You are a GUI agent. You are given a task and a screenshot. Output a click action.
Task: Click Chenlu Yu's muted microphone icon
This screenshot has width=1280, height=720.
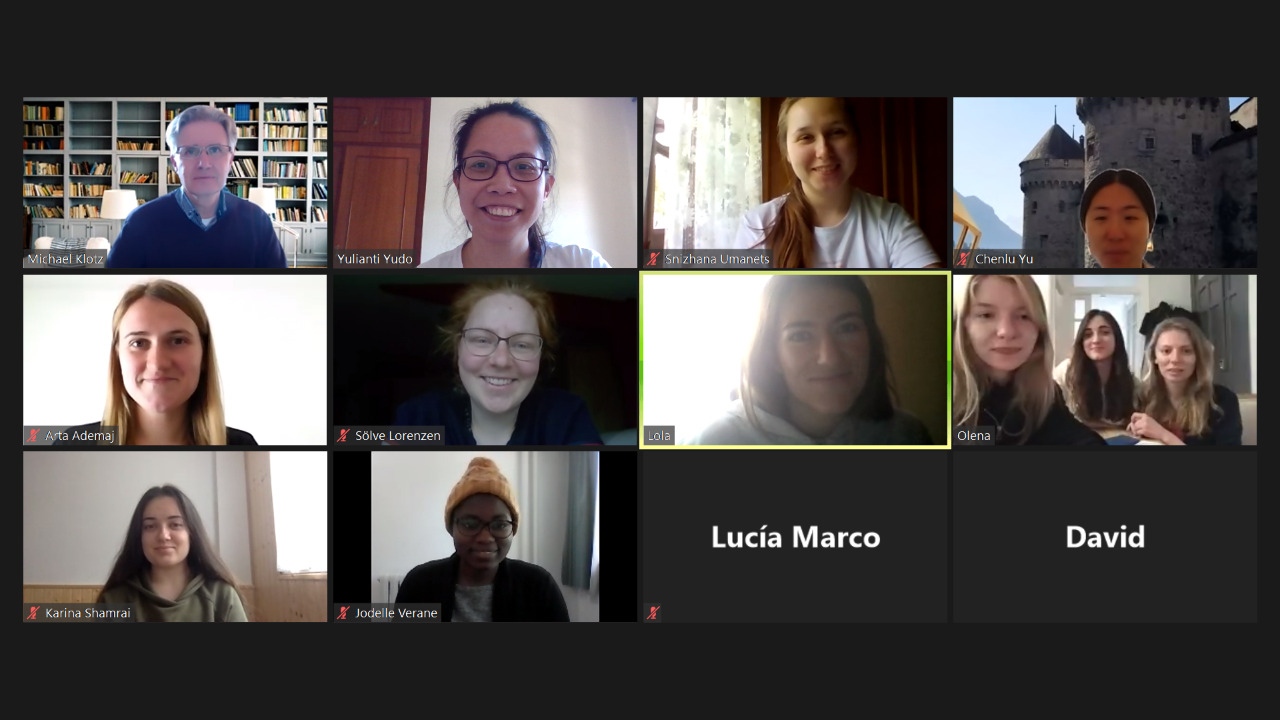(964, 259)
